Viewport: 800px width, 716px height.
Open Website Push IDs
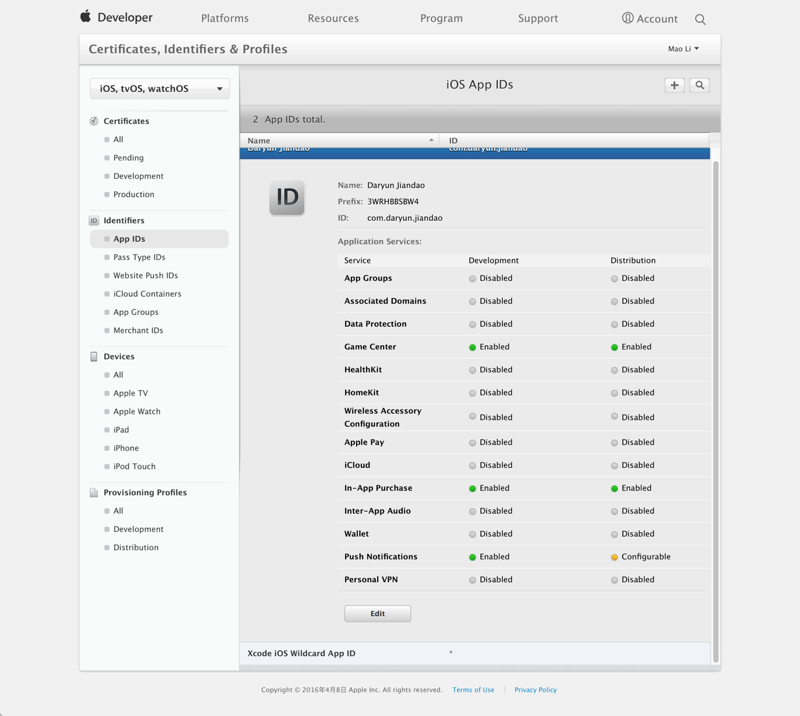click(145, 276)
